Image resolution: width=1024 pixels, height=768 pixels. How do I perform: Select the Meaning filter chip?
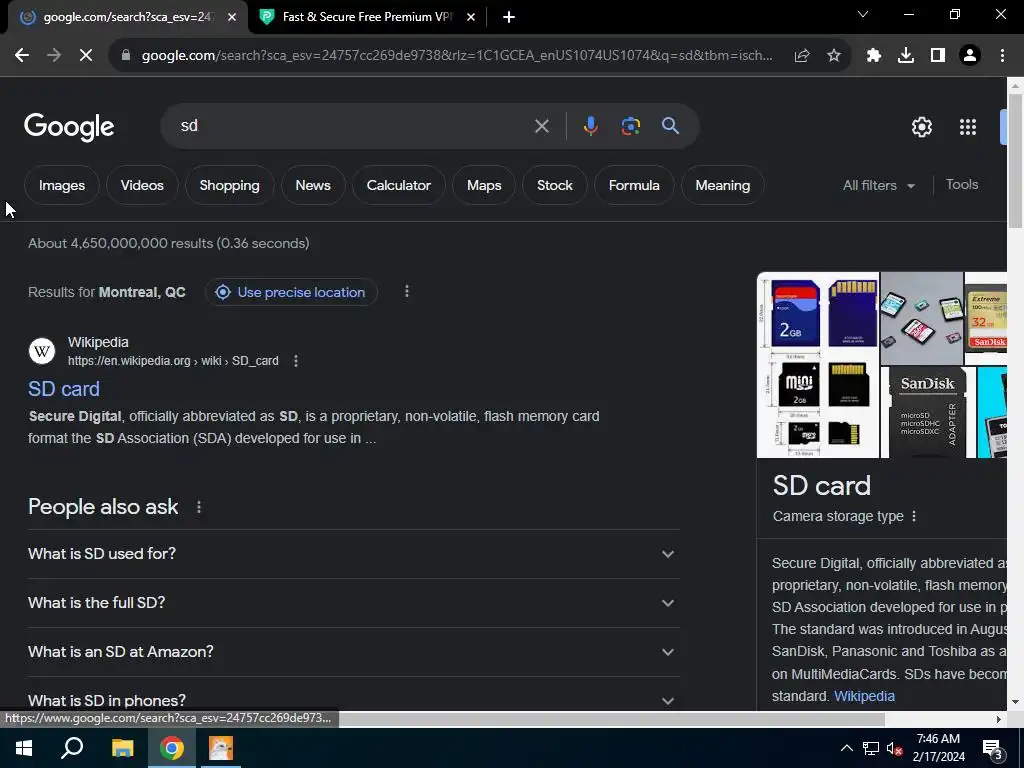pos(722,185)
